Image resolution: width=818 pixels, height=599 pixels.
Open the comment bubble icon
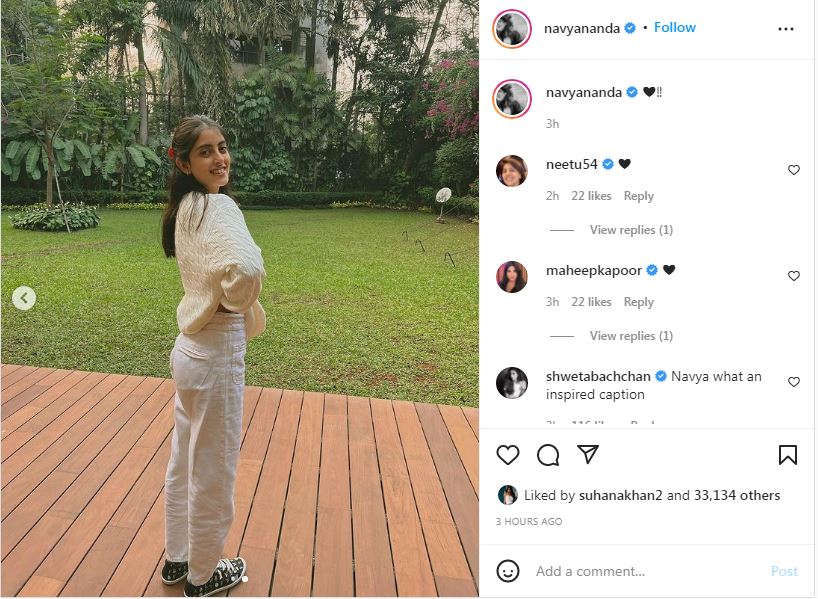(548, 455)
